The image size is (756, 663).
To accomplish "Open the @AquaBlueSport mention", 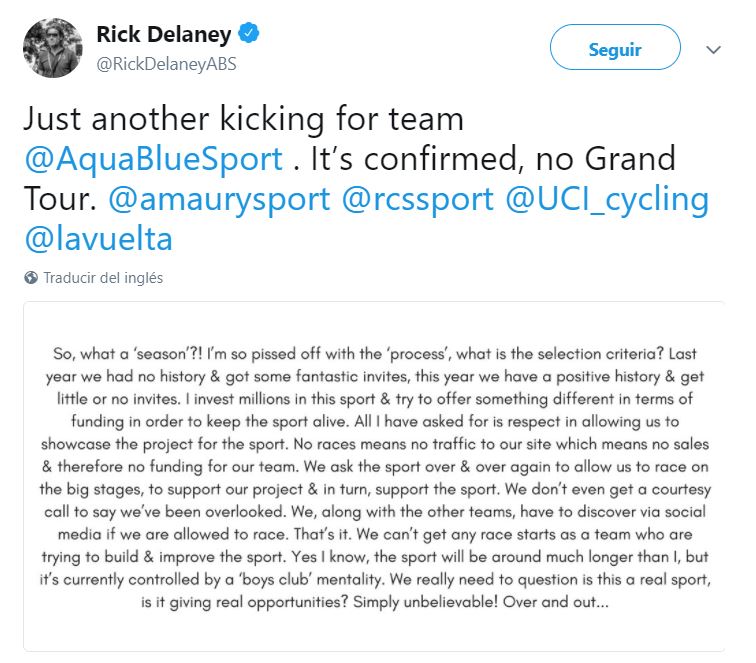I will tap(152, 158).
